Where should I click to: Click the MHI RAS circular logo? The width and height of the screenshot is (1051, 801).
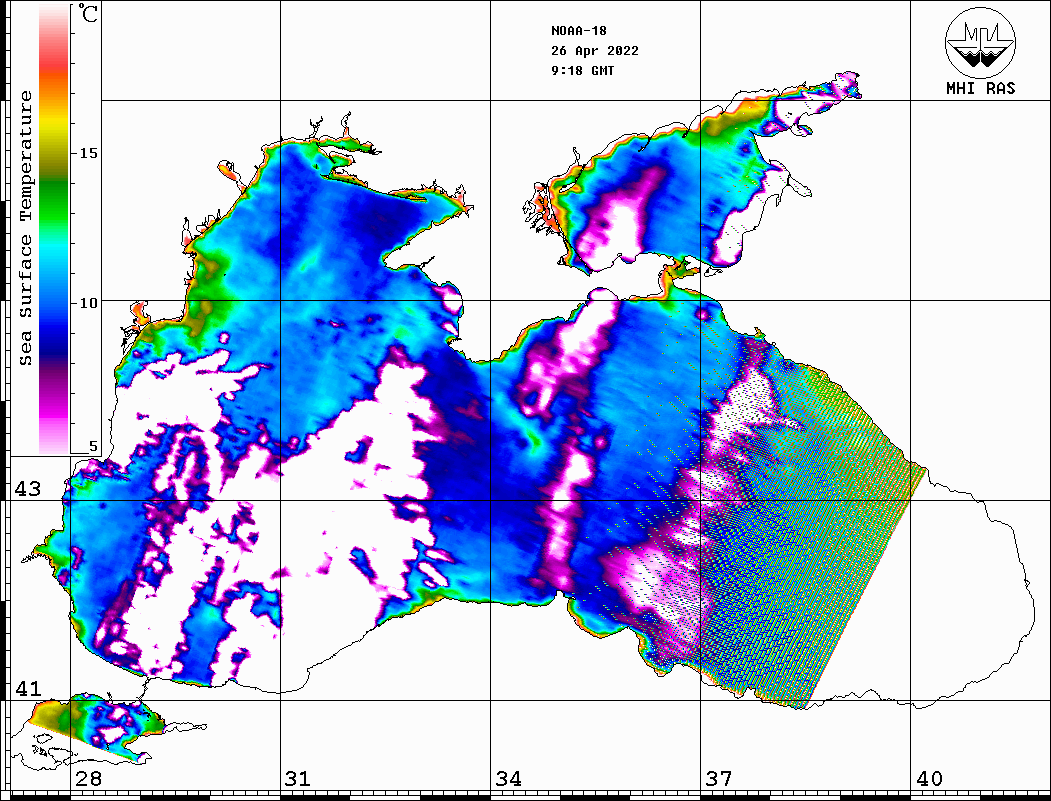click(981, 42)
